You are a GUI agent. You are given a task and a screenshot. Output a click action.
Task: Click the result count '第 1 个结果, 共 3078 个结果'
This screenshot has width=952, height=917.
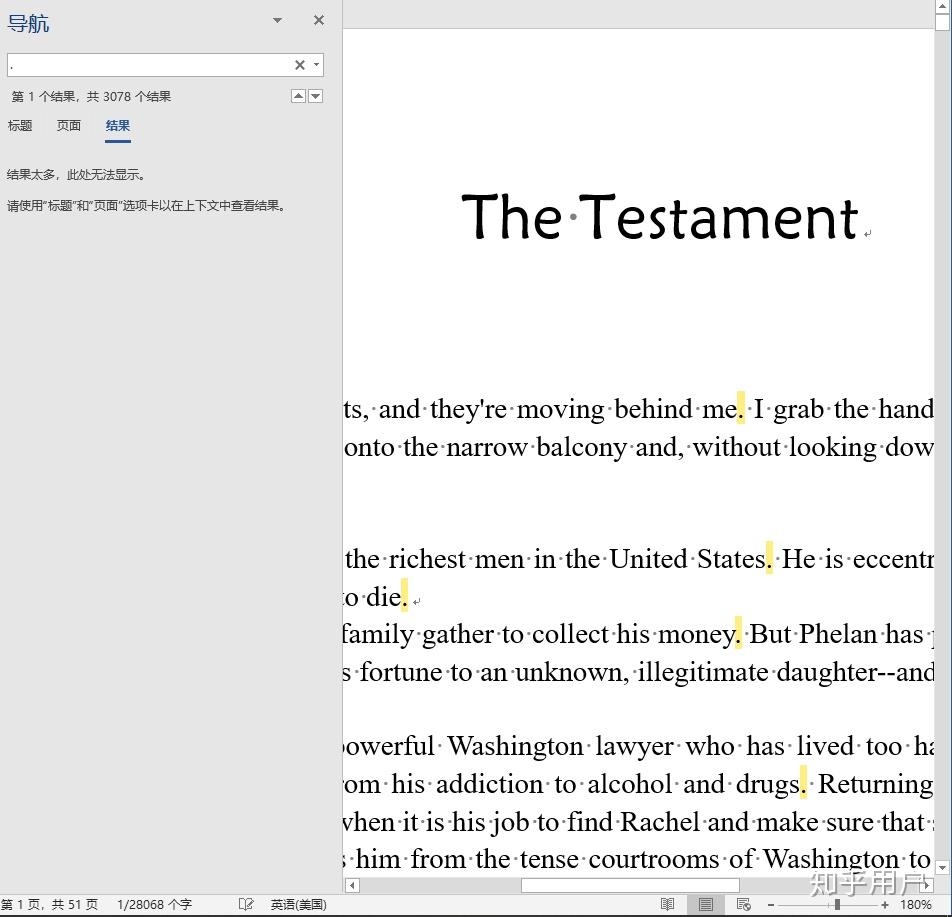[92, 97]
